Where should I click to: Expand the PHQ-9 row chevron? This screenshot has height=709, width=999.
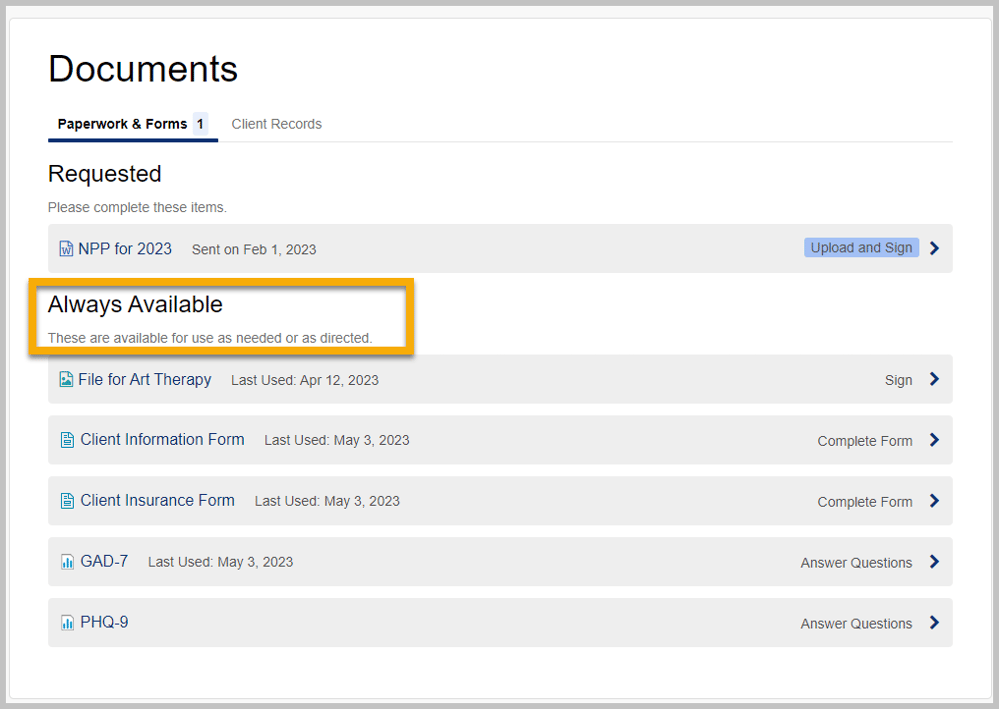tap(934, 622)
